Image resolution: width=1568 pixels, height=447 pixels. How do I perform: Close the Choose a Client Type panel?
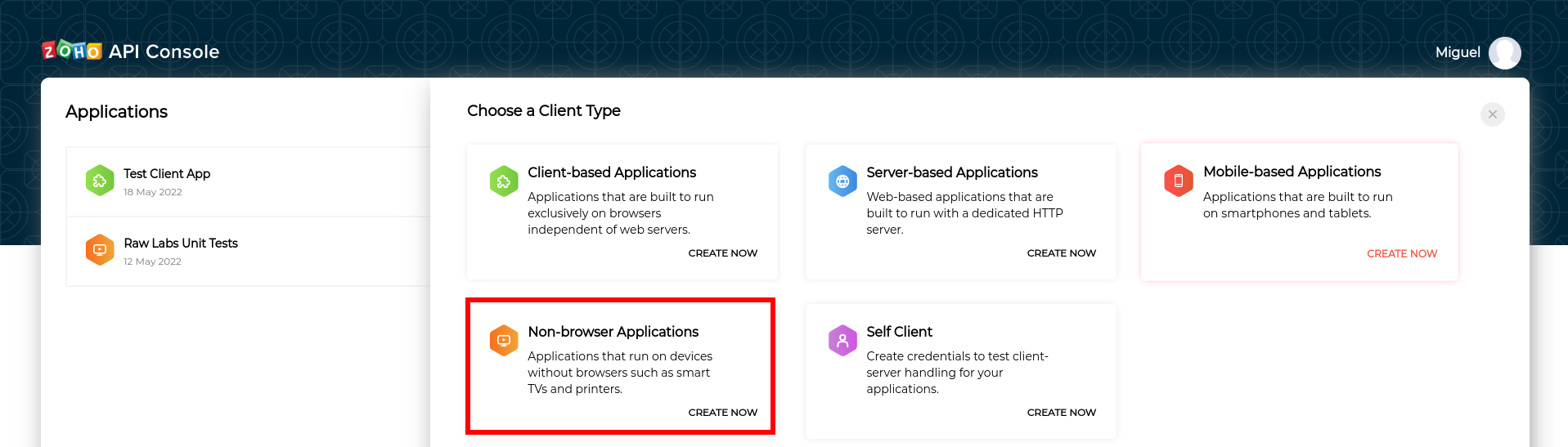pyautogui.click(x=1492, y=114)
